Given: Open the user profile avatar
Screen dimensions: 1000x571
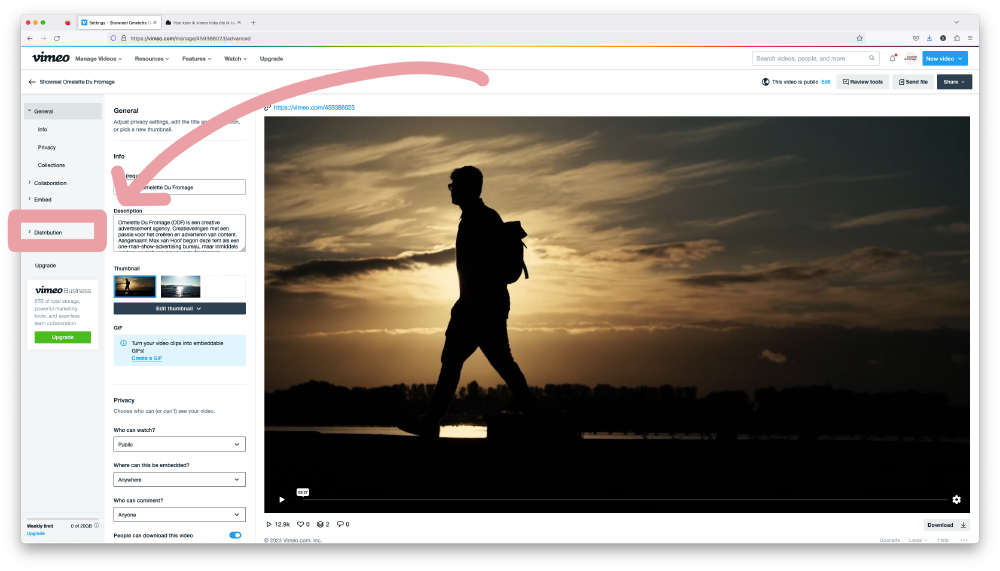Looking at the screenshot, I should coord(911,58).
